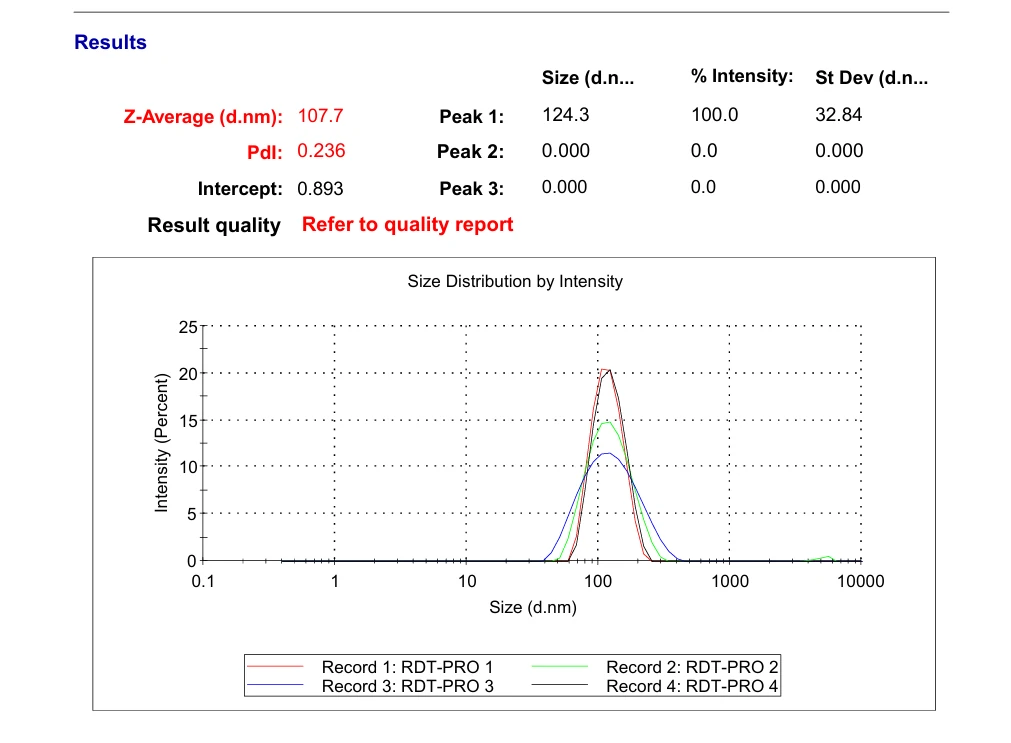Click the red line swatch for Record 1

coord(274,668)
